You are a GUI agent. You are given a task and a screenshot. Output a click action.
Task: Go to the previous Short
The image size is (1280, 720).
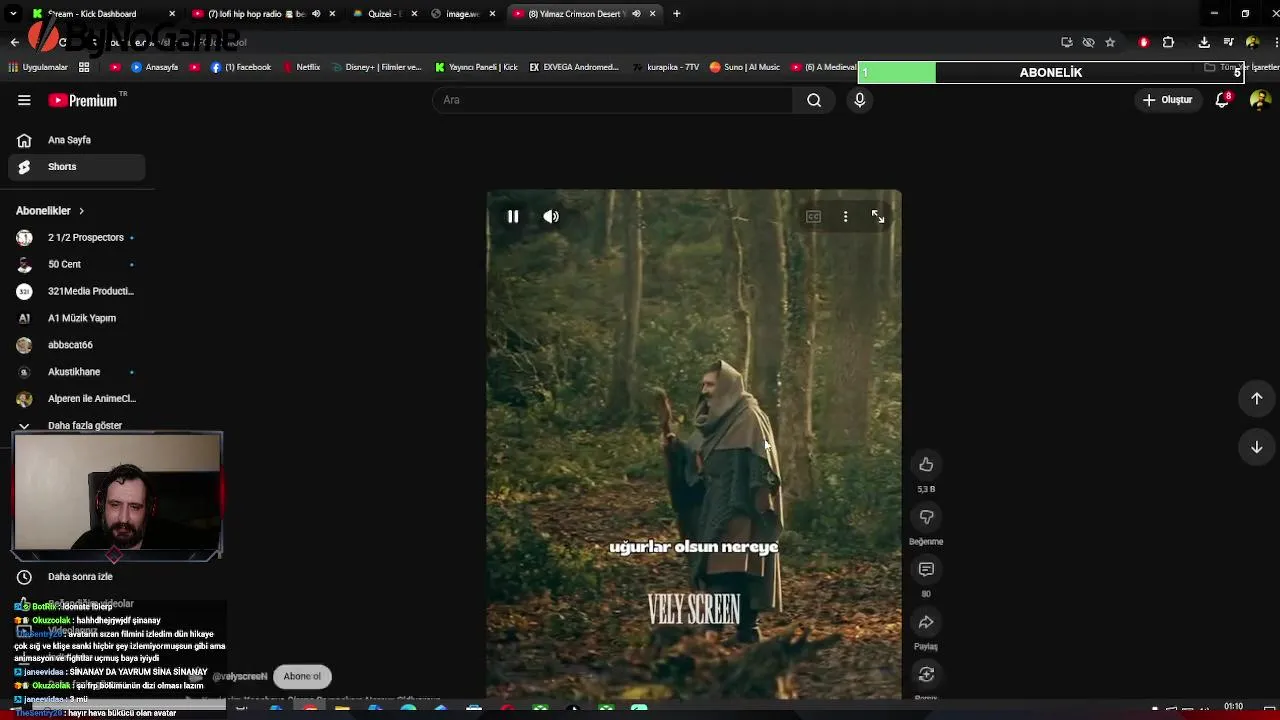click(1257, 398)
